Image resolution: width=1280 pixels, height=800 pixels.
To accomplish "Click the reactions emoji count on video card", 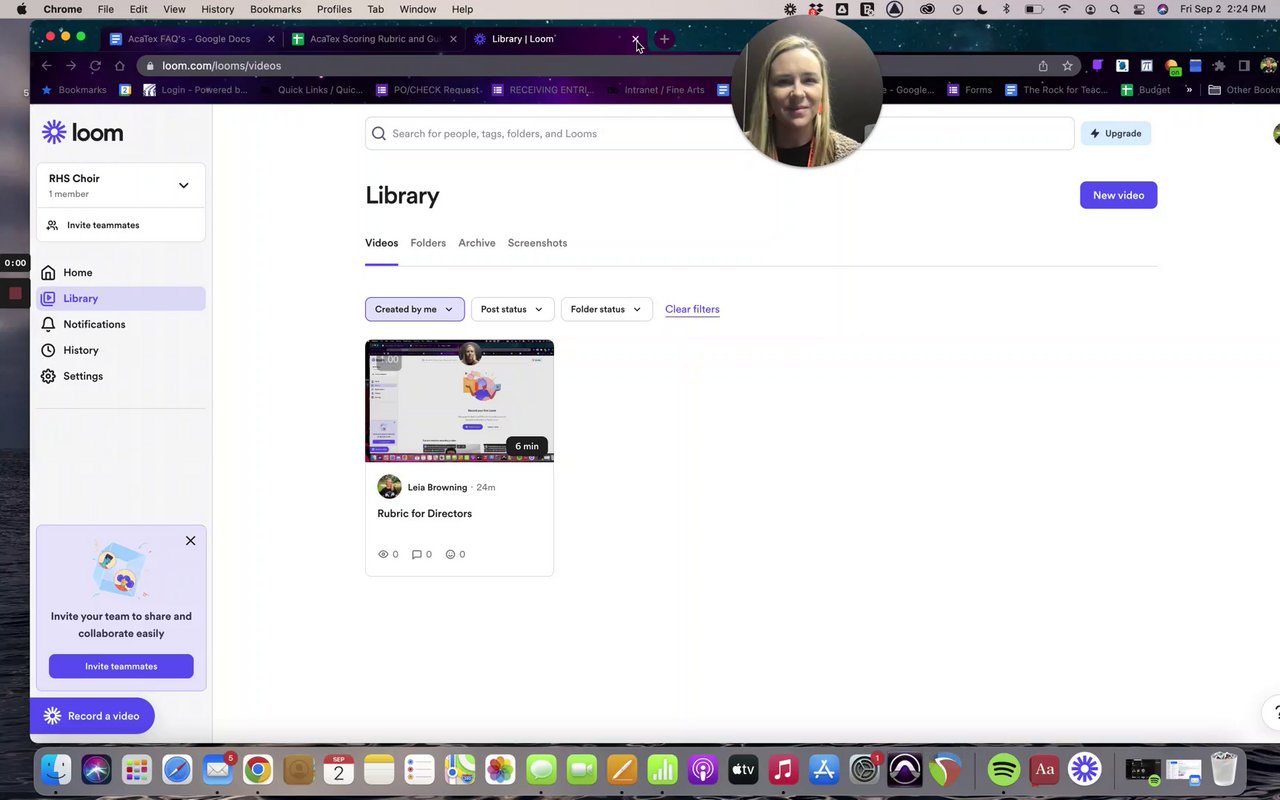I will pyautogui.click(x=455, y=554).
